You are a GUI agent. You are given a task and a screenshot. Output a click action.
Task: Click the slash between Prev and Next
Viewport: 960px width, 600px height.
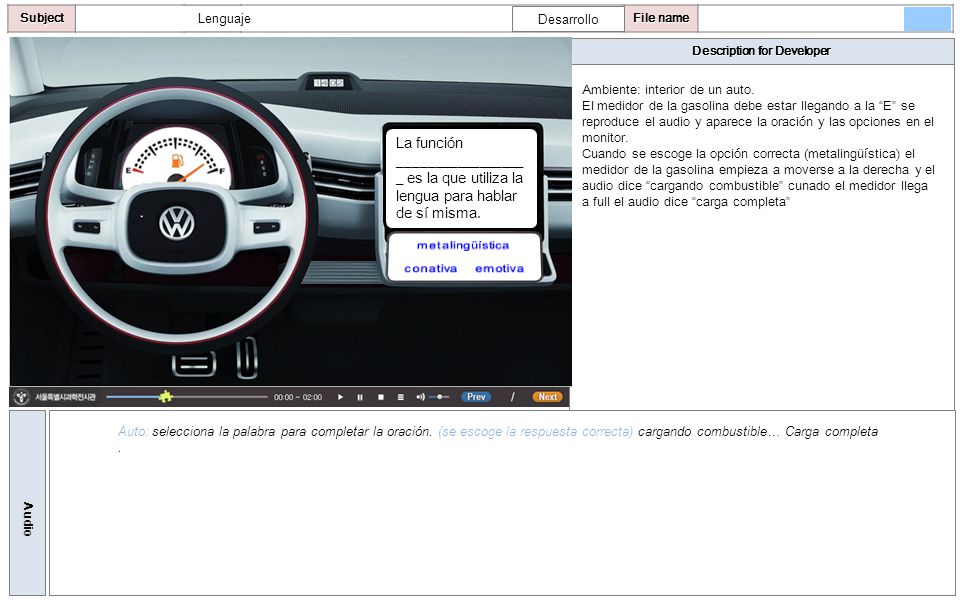[x=512, y=397]
